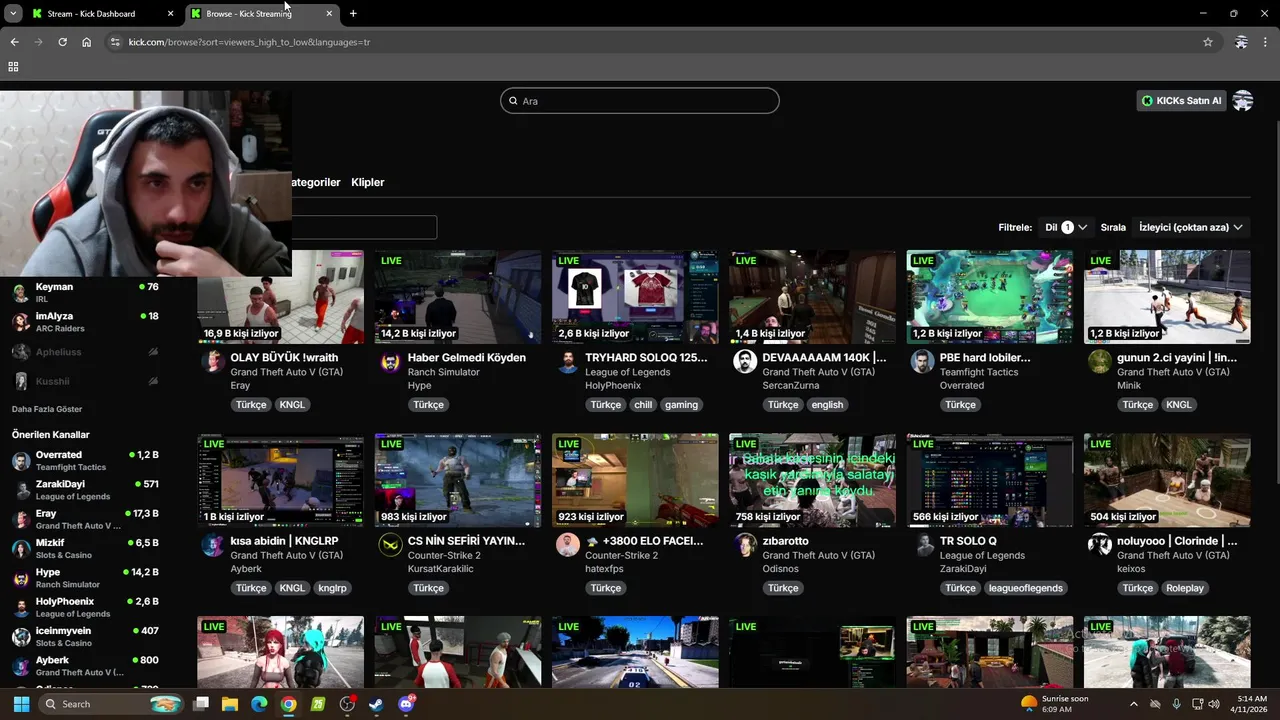Screen dimensions: 1280x720
Task: View site information icon in address bar
Action: [115, 42]
